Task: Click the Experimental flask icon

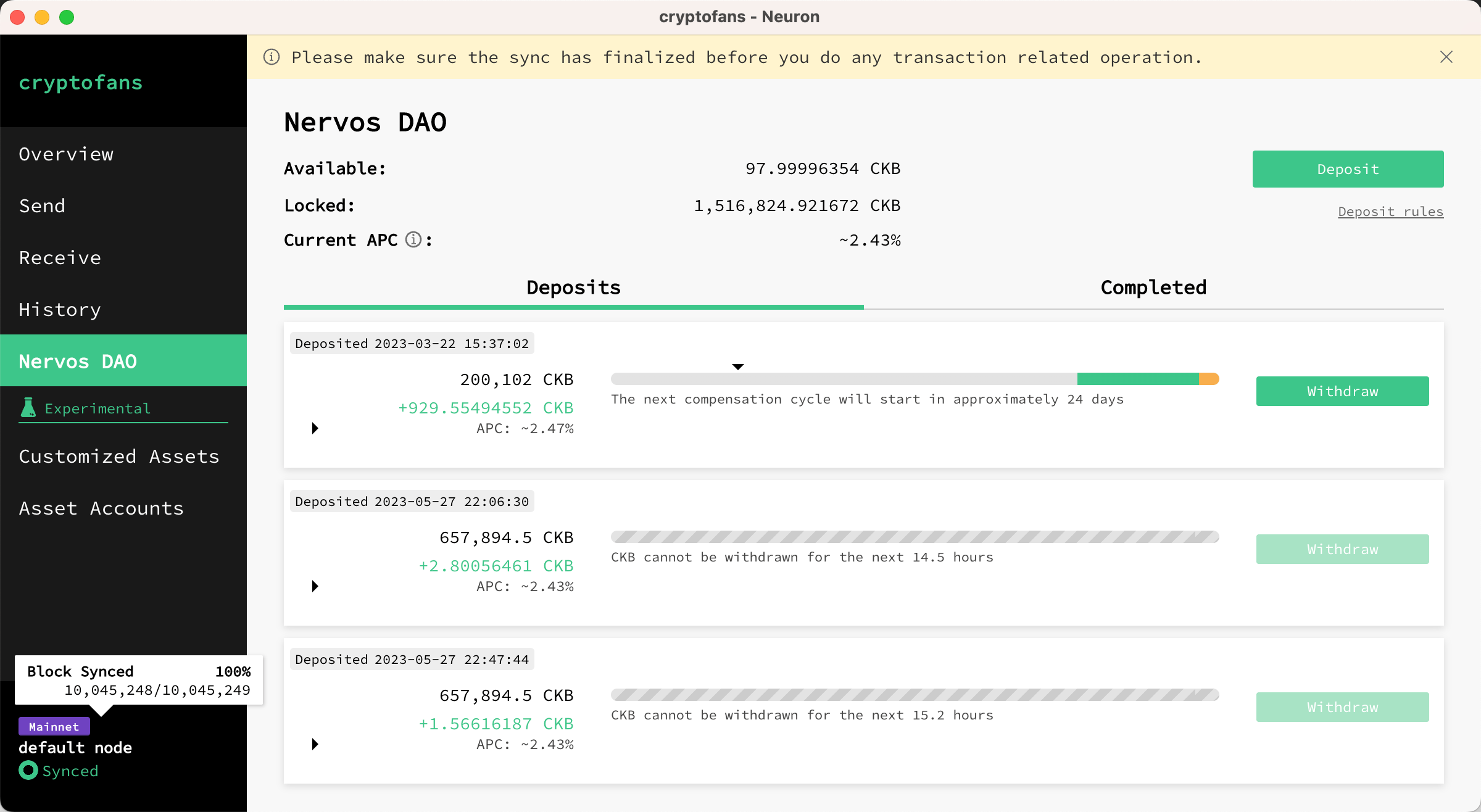Action: pyautogui.click(x=28, y=408)
